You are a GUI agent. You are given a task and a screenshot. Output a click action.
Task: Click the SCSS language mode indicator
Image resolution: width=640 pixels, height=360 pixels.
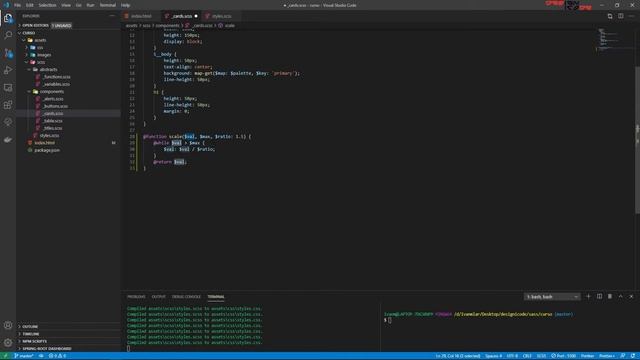pos(541,356)
